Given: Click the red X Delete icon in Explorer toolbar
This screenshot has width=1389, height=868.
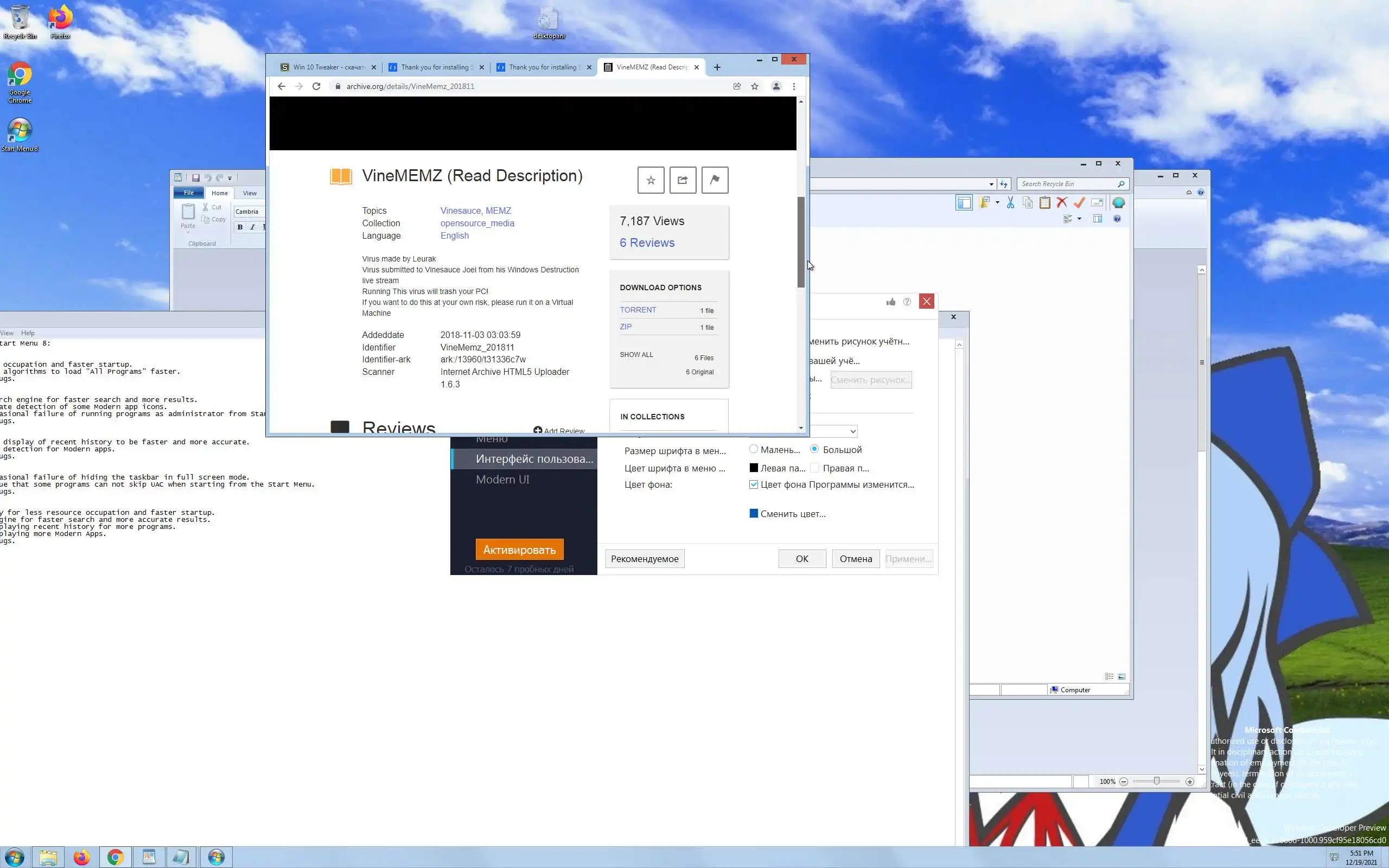Looking at the screenshot, I should (x=1062, y=203).
